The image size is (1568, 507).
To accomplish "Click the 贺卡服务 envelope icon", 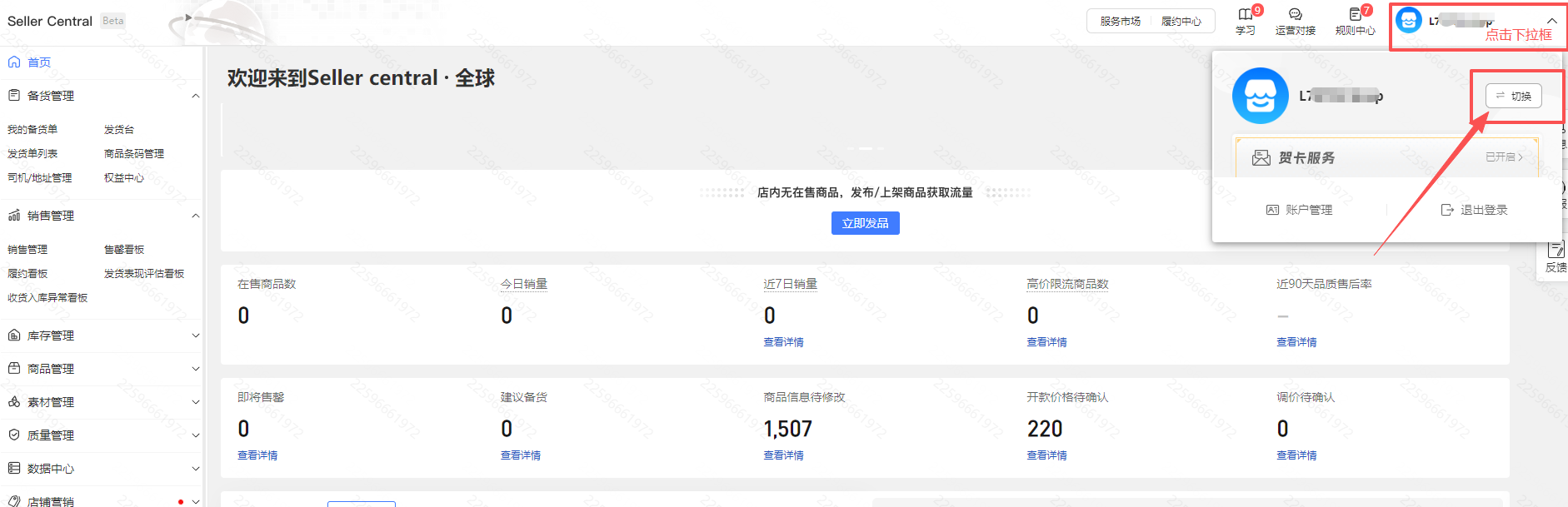I will (1261, 158).
